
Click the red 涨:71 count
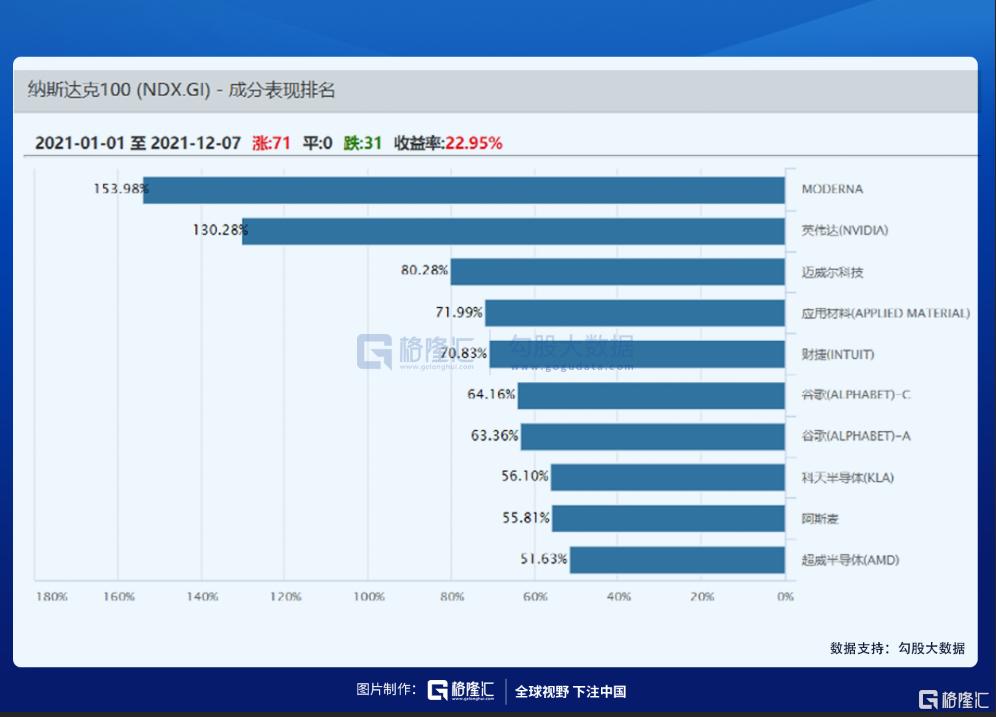[x=271, y=143]
